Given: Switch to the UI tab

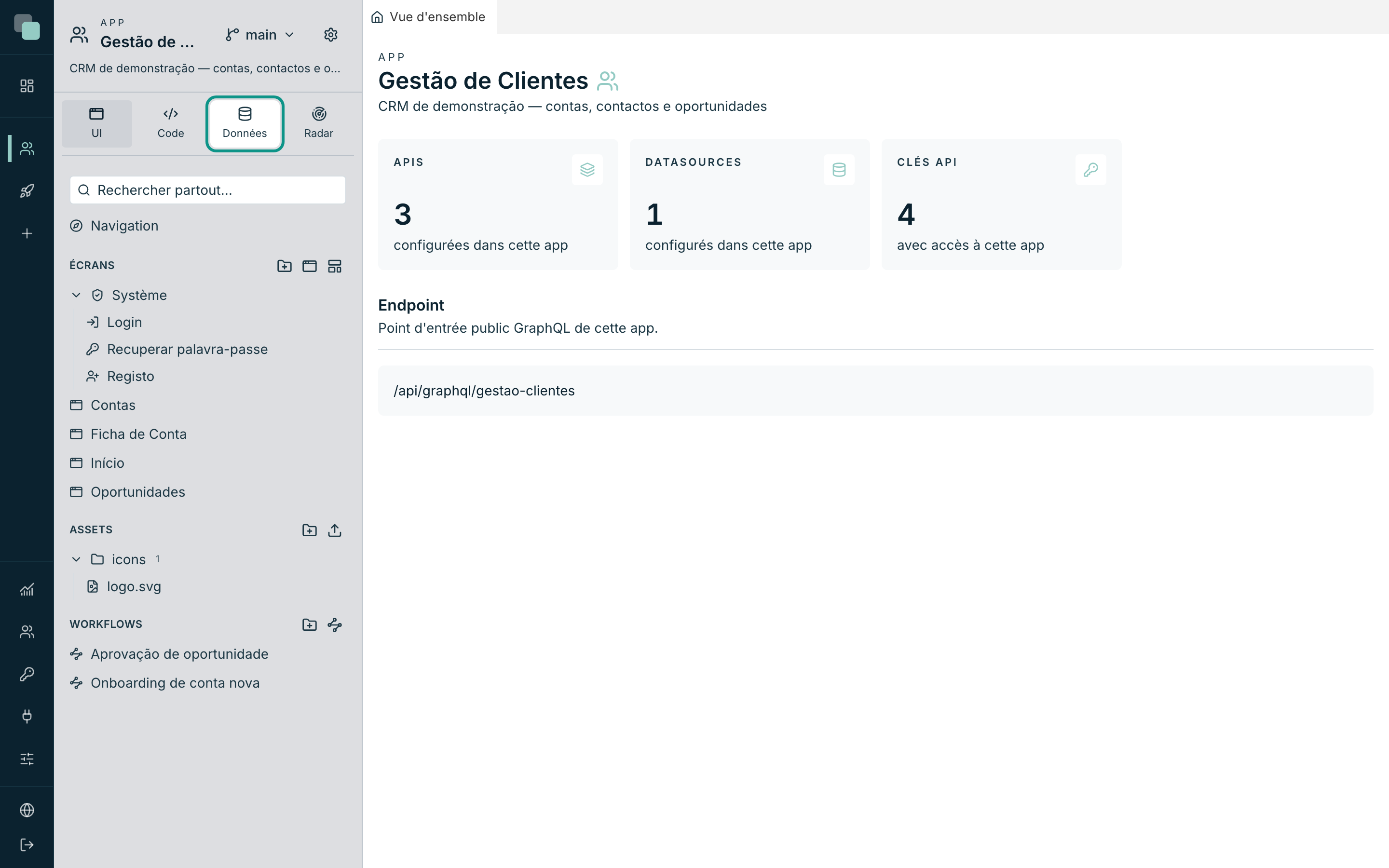Looking at the screenshot, I should [96, 123].
